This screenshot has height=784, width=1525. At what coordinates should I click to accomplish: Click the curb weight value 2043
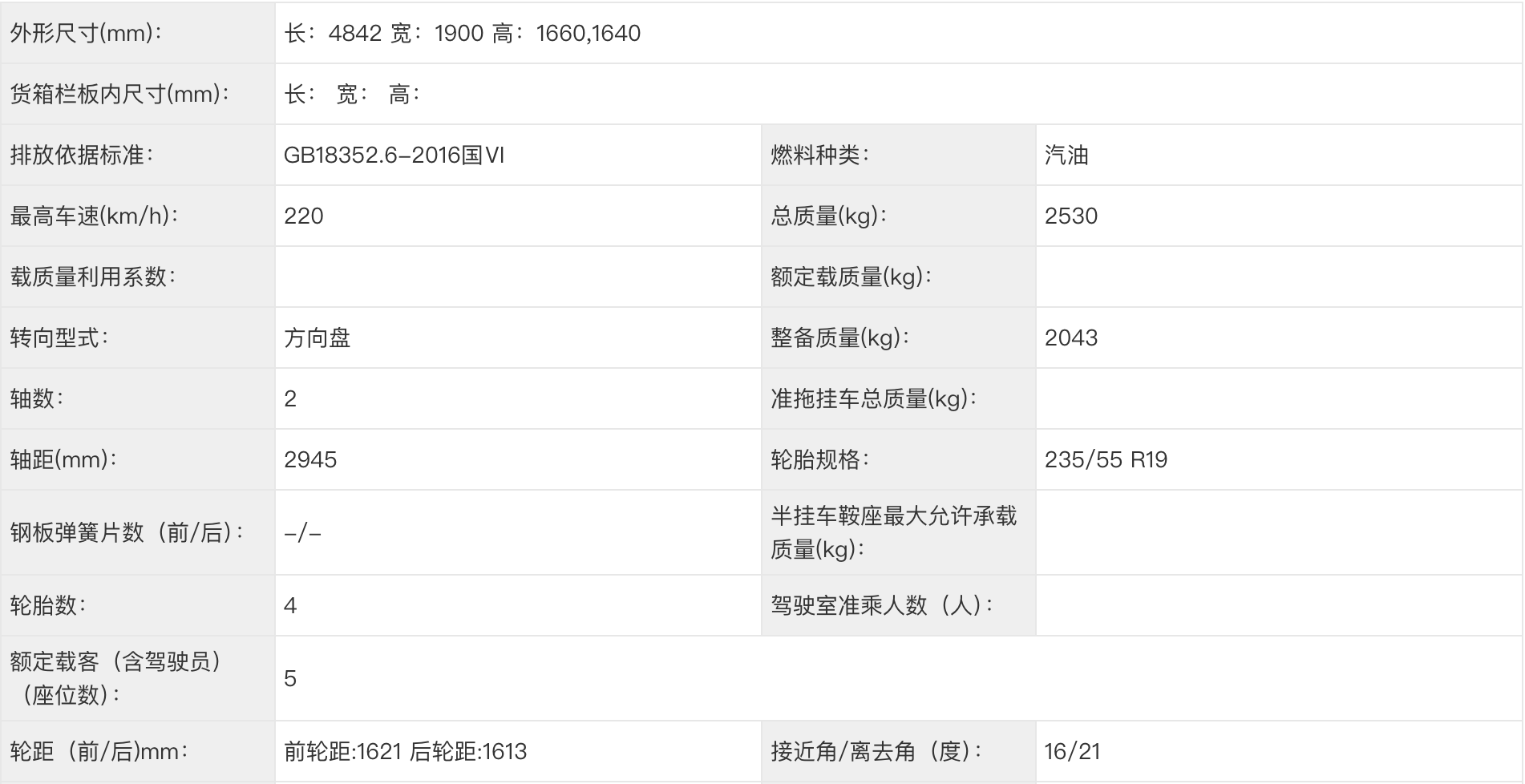click(x=1071, y=337)
